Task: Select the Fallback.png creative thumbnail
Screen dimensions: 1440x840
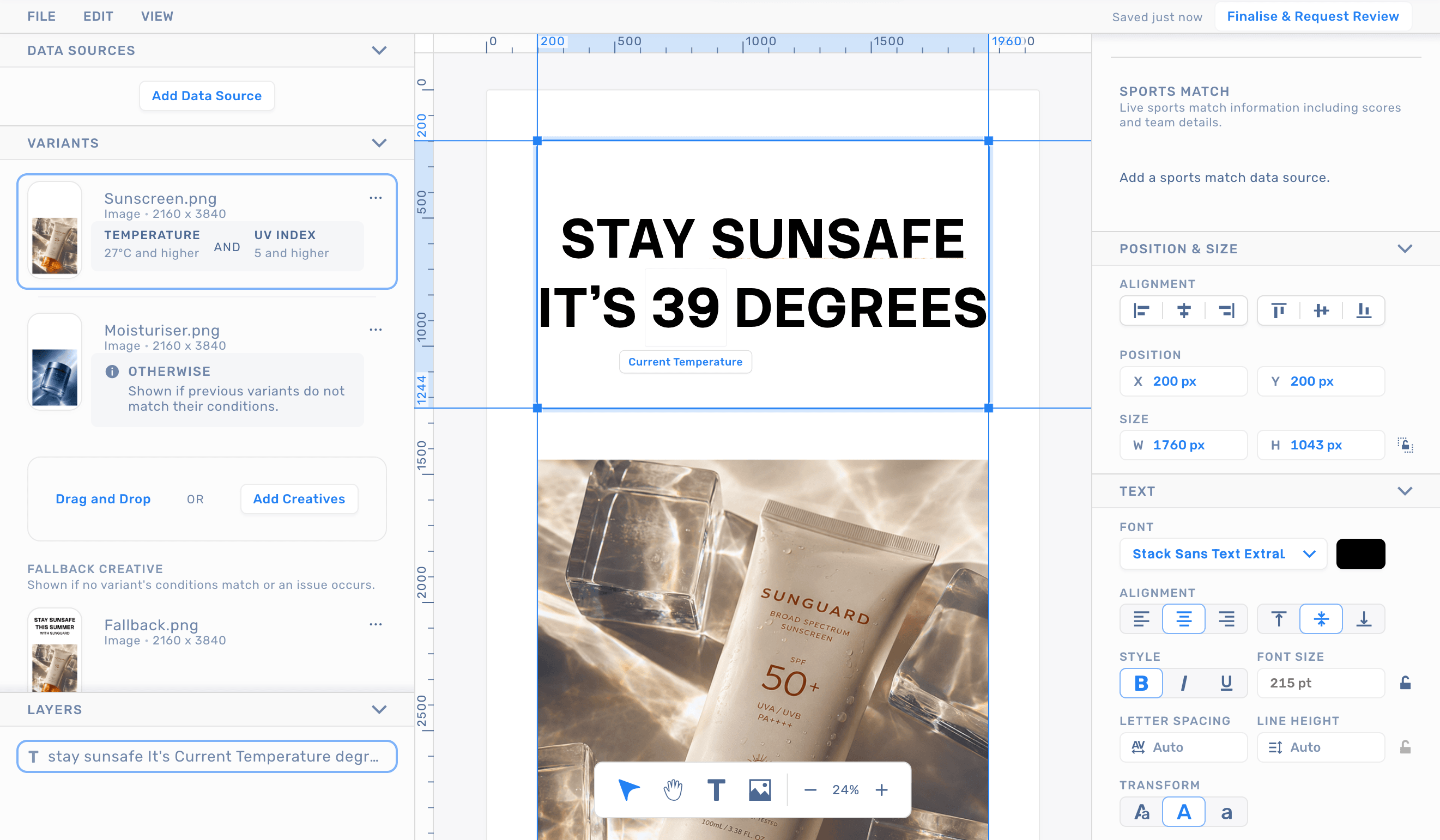Action: [x=55, y=650]
